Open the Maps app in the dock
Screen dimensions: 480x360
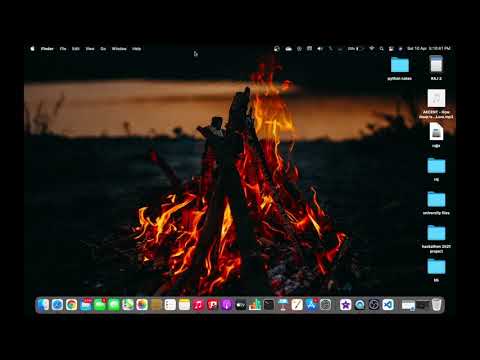128,305
